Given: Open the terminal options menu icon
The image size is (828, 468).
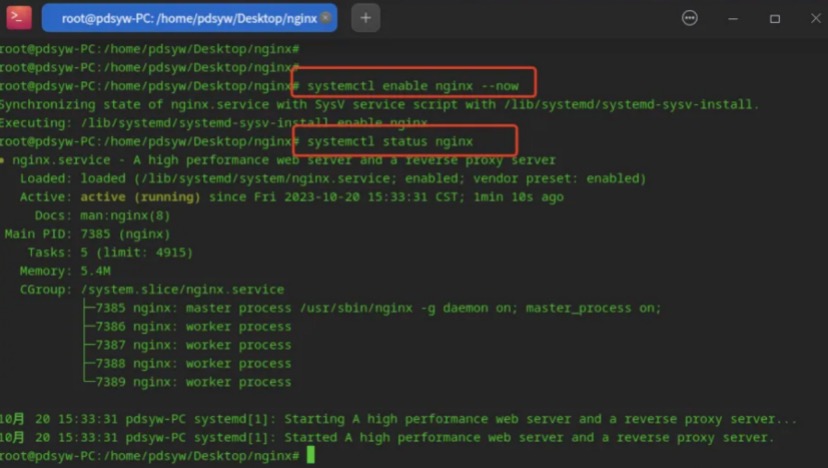Looking at the screenshot, I should pos(690,18).
